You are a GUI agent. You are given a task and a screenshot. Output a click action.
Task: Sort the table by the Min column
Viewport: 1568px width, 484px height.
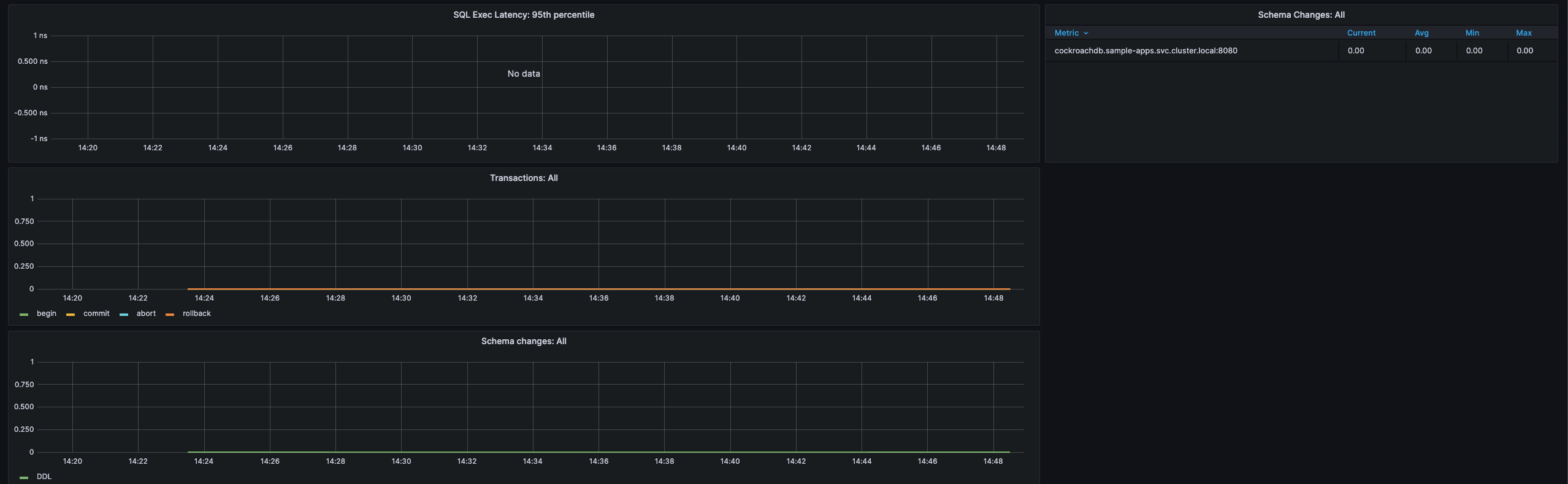point(1472,33)
